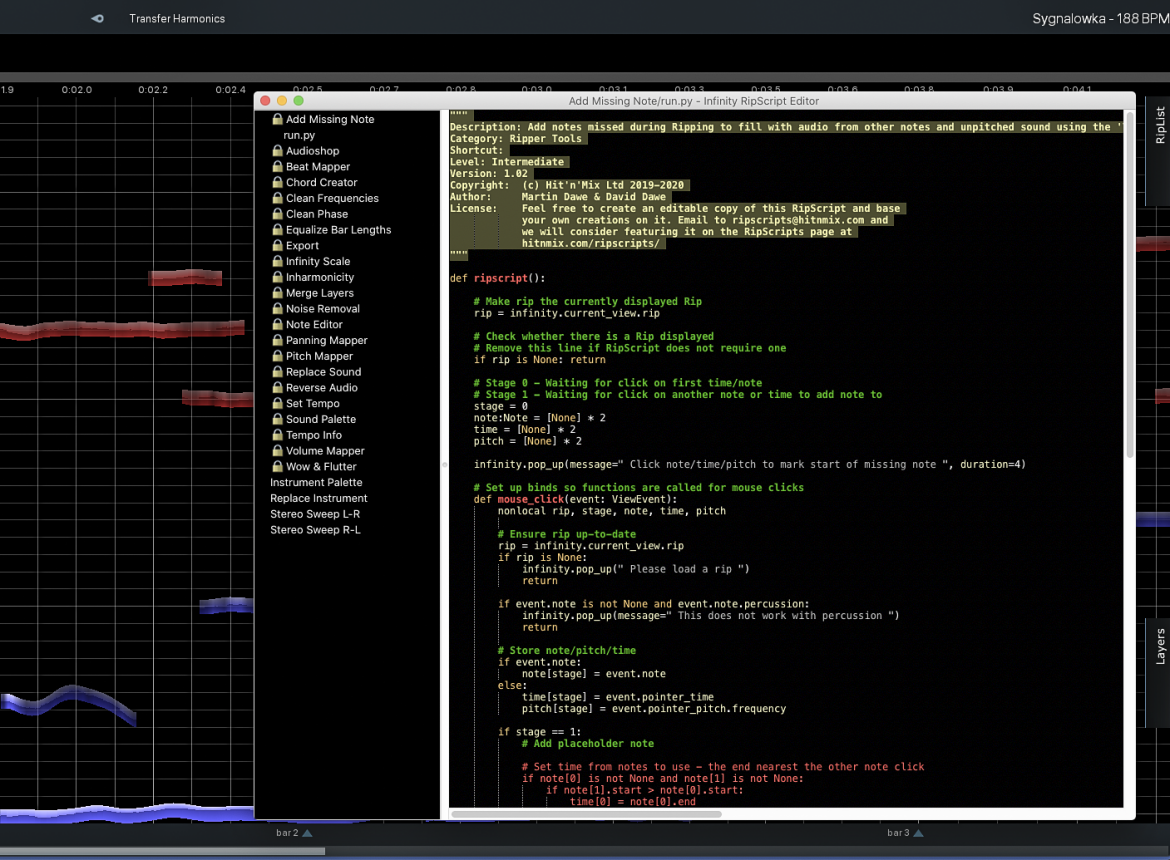Click the red note at top near 0:02.2
This screenshot has height=860, width=1170.
coord(185,277)
